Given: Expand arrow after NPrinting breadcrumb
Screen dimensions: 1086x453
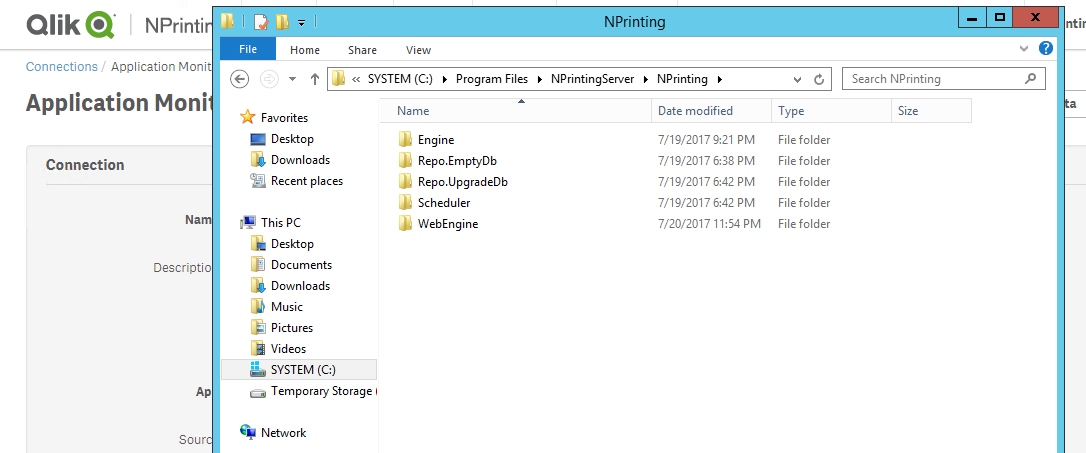Looking at the screenshot, I should [720, 79].
